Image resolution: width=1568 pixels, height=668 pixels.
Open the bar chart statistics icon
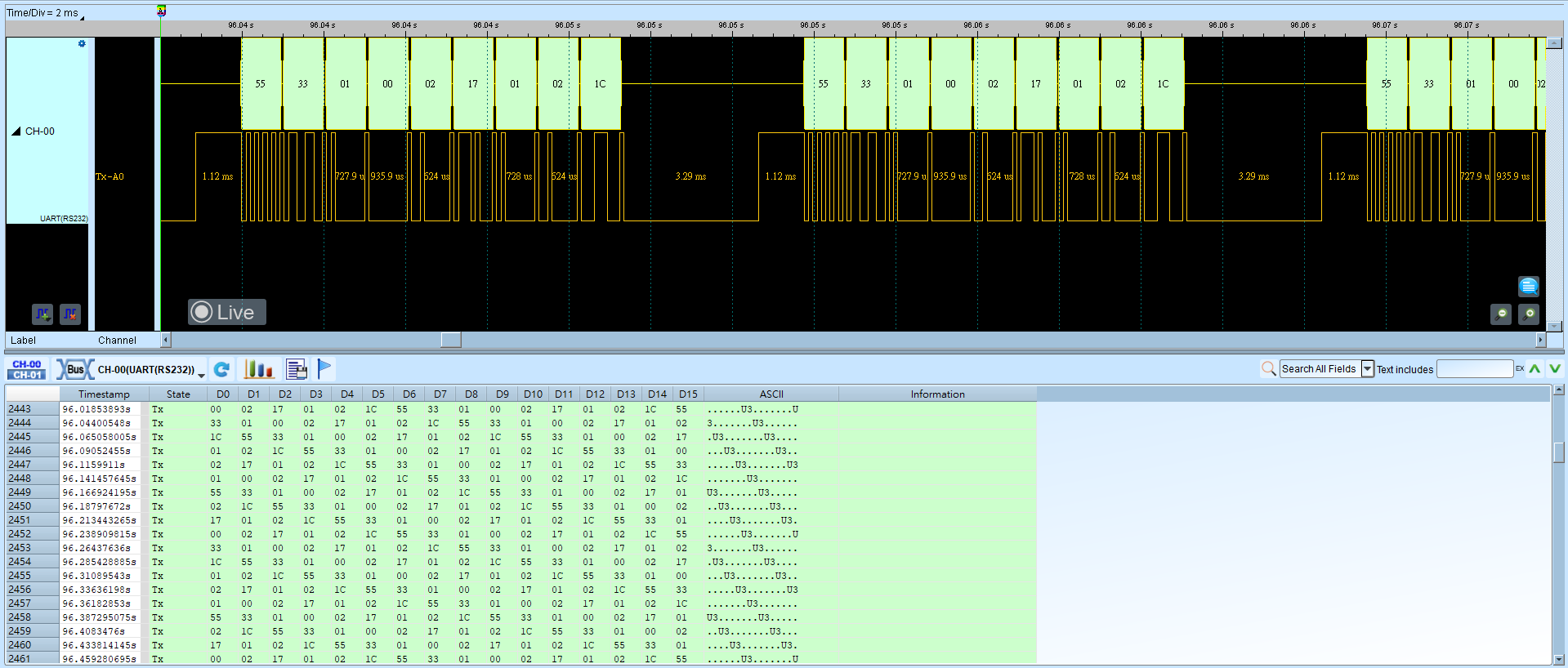(259, 369)
